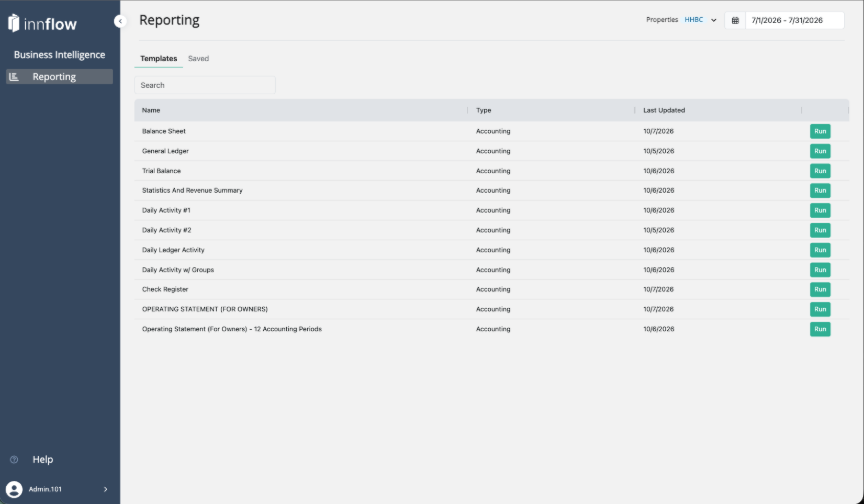Open the calendar icon for date range

coord(735,20)
